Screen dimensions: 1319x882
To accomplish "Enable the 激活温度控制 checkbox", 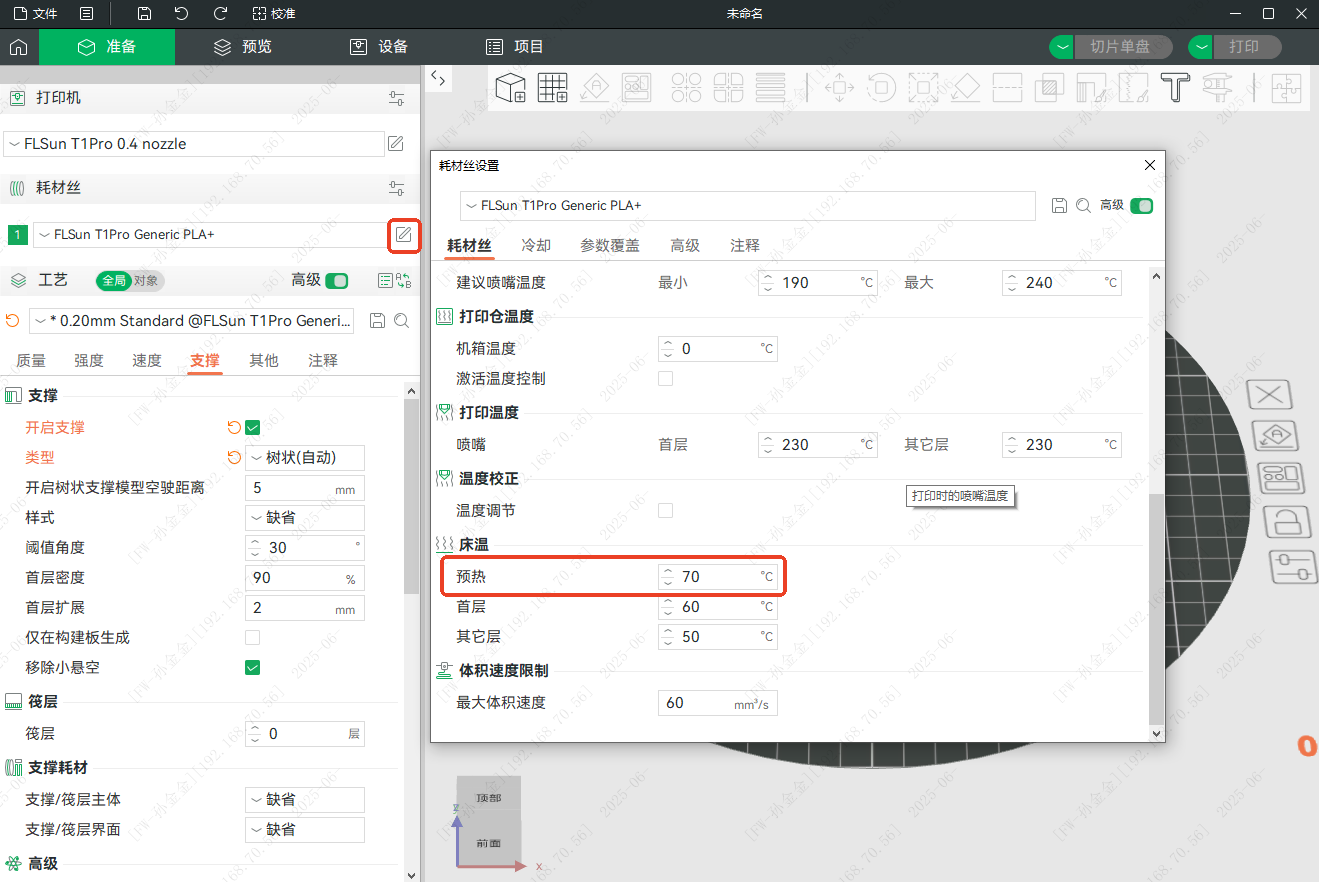I will click(665, 379).
